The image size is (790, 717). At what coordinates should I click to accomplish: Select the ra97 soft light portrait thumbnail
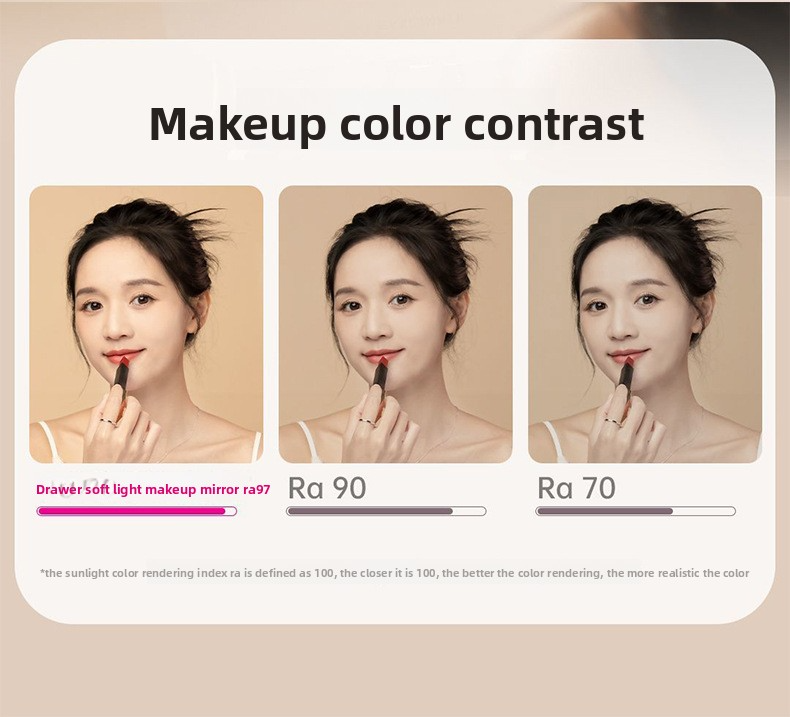pyautogui.click(x=146, y=324)
